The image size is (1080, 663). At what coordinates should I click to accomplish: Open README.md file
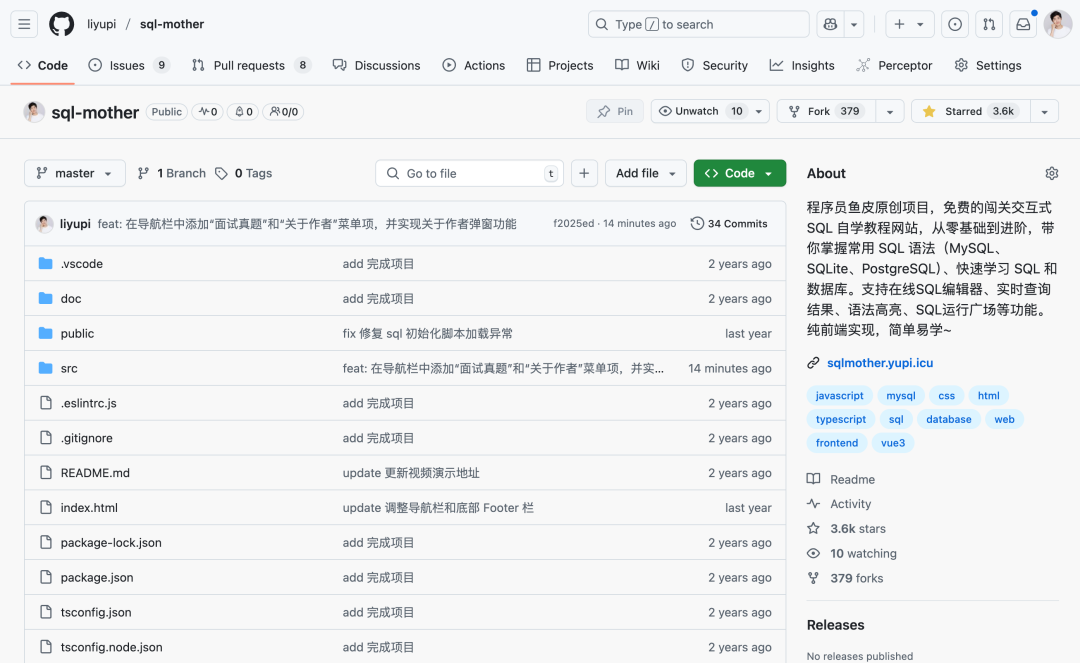click(x=95, y=473)
